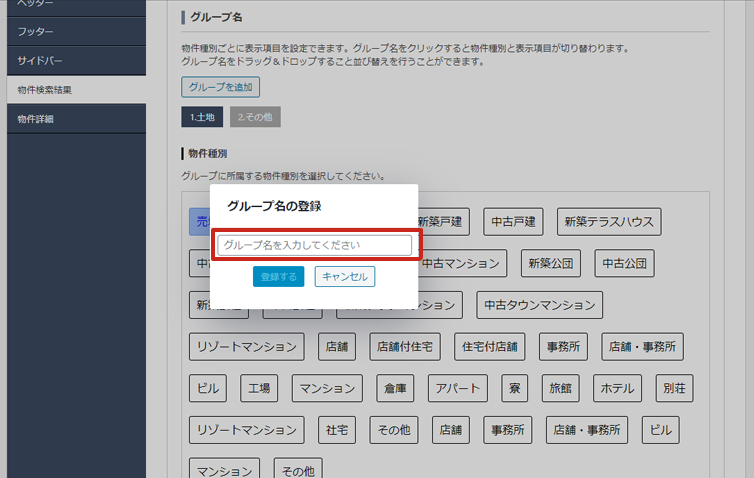The height and width of the screenshot is (478, 754).
Task: Toggle the 新築戸建 property type
Action: pyautogui.click(x=441, y=221)
